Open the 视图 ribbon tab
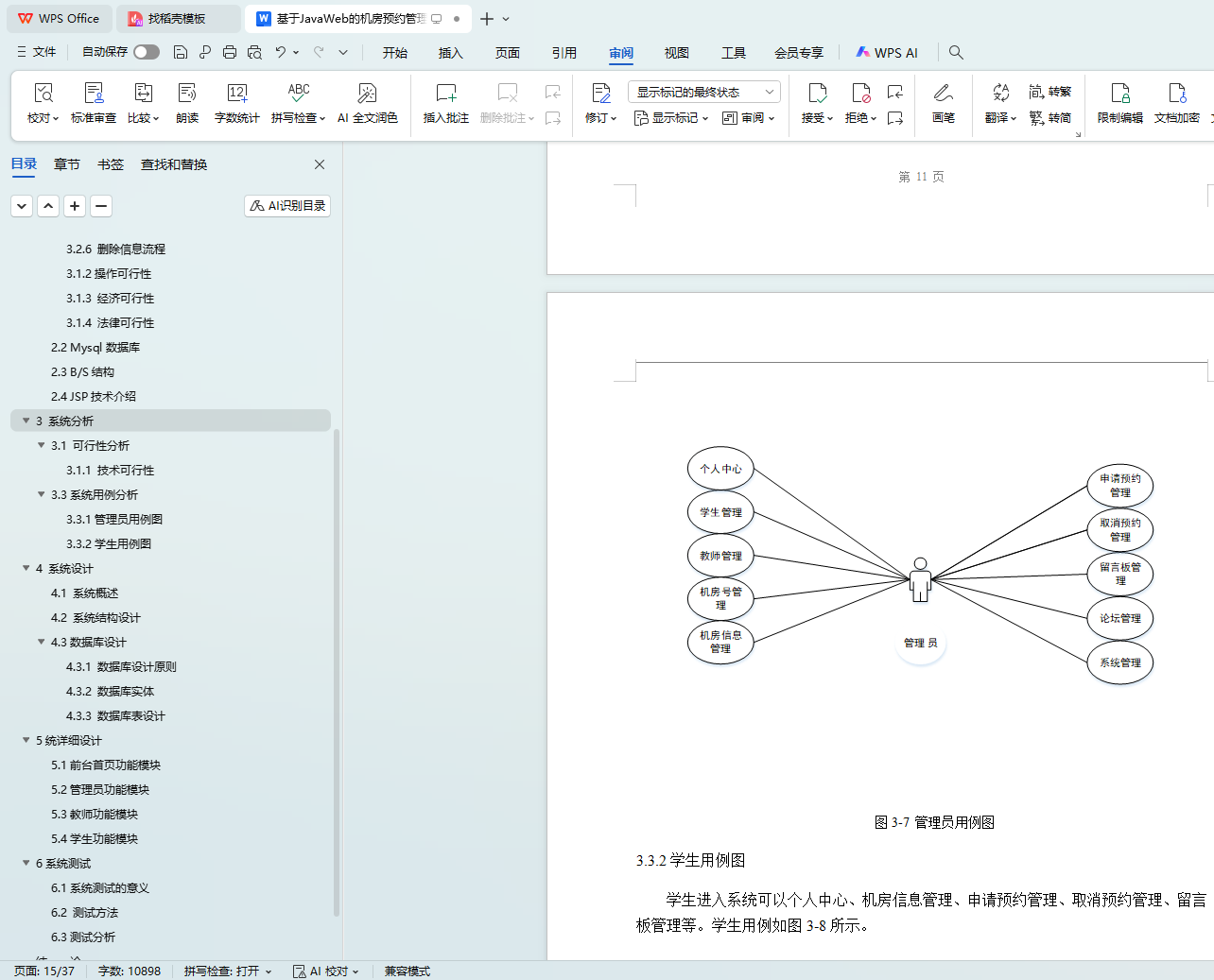1214x980 pixels. tap(676, 53)
